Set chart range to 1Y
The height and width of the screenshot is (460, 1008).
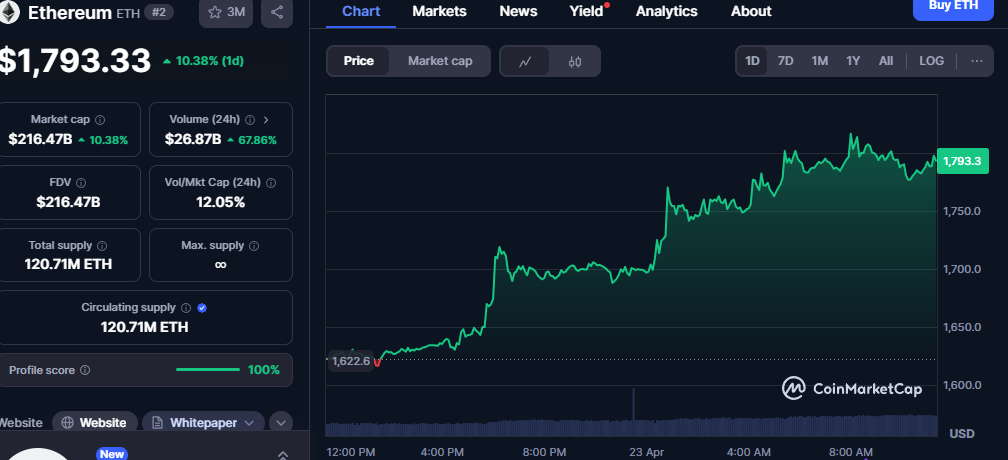[853, 61]
